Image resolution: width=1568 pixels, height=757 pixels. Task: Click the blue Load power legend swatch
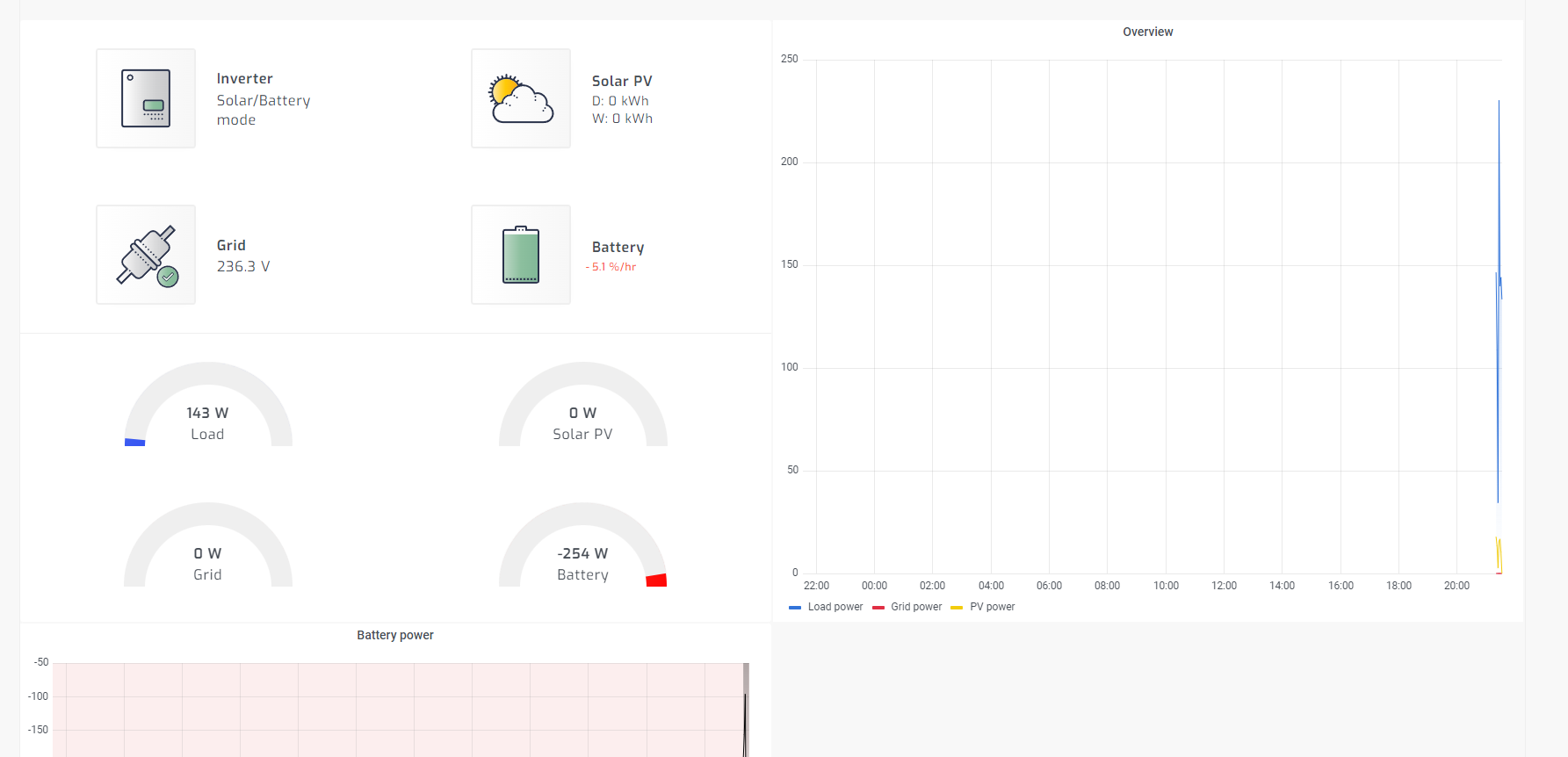click(x=795, y=608)
